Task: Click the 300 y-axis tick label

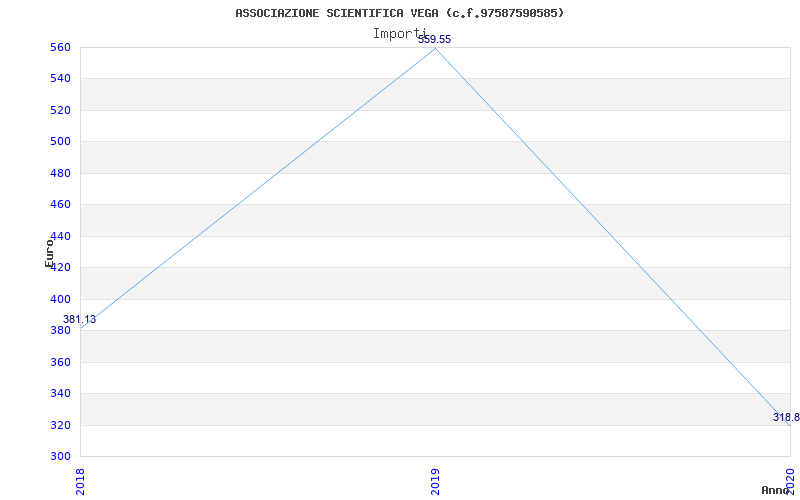Action: coord(60,456)
